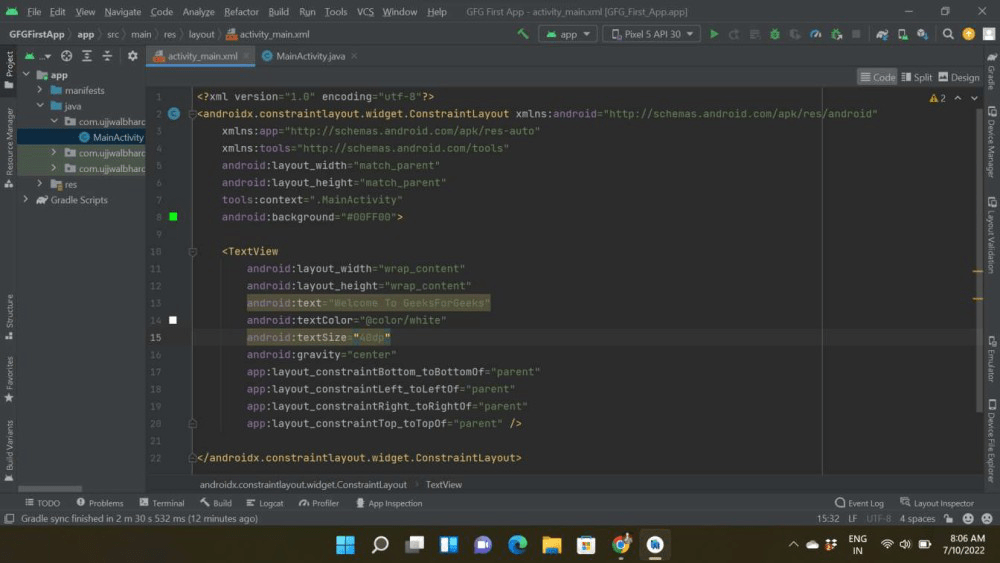Open Windows Start from the taskbar

[345, 545]
